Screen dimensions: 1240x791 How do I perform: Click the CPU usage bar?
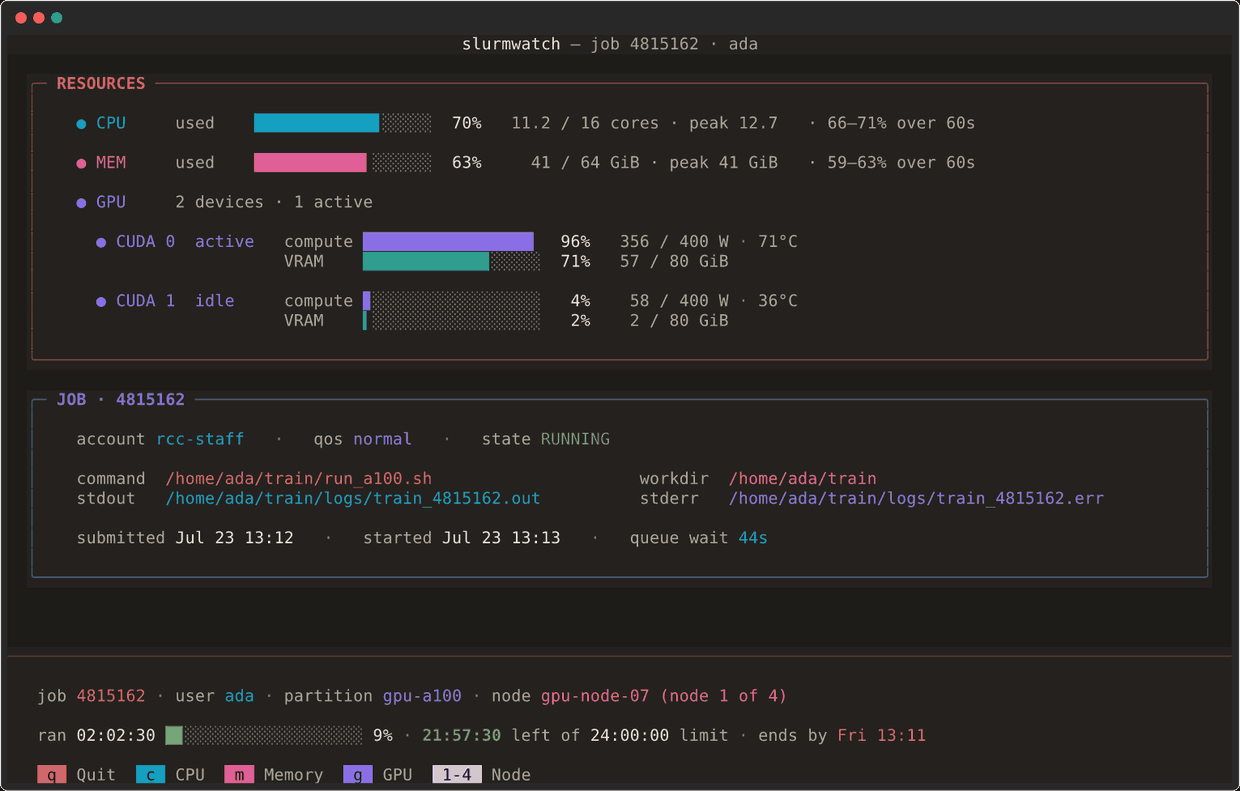[343, 123]
